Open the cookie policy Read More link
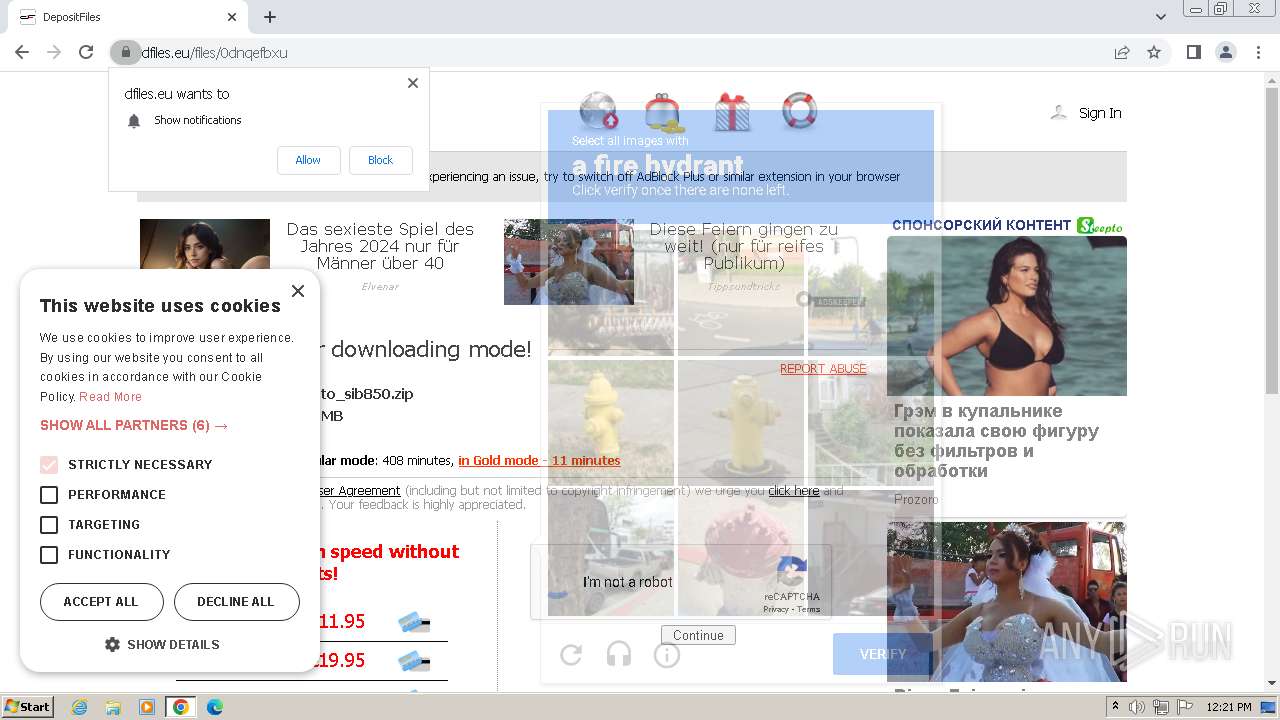 (x=111, y=397)
